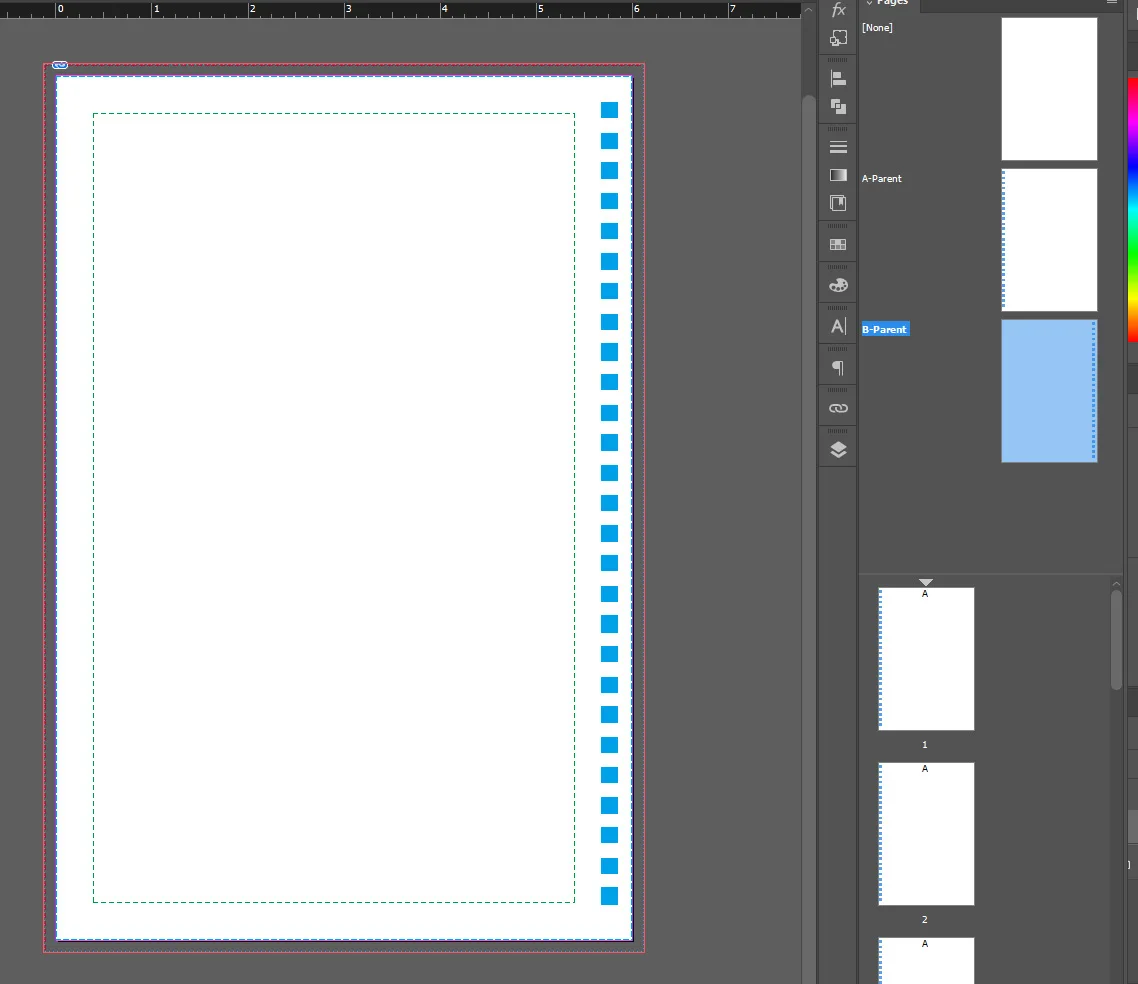Screen dimensions: 1138x984
Task: Select page 1 thumbnail
Action: point(926,659)
